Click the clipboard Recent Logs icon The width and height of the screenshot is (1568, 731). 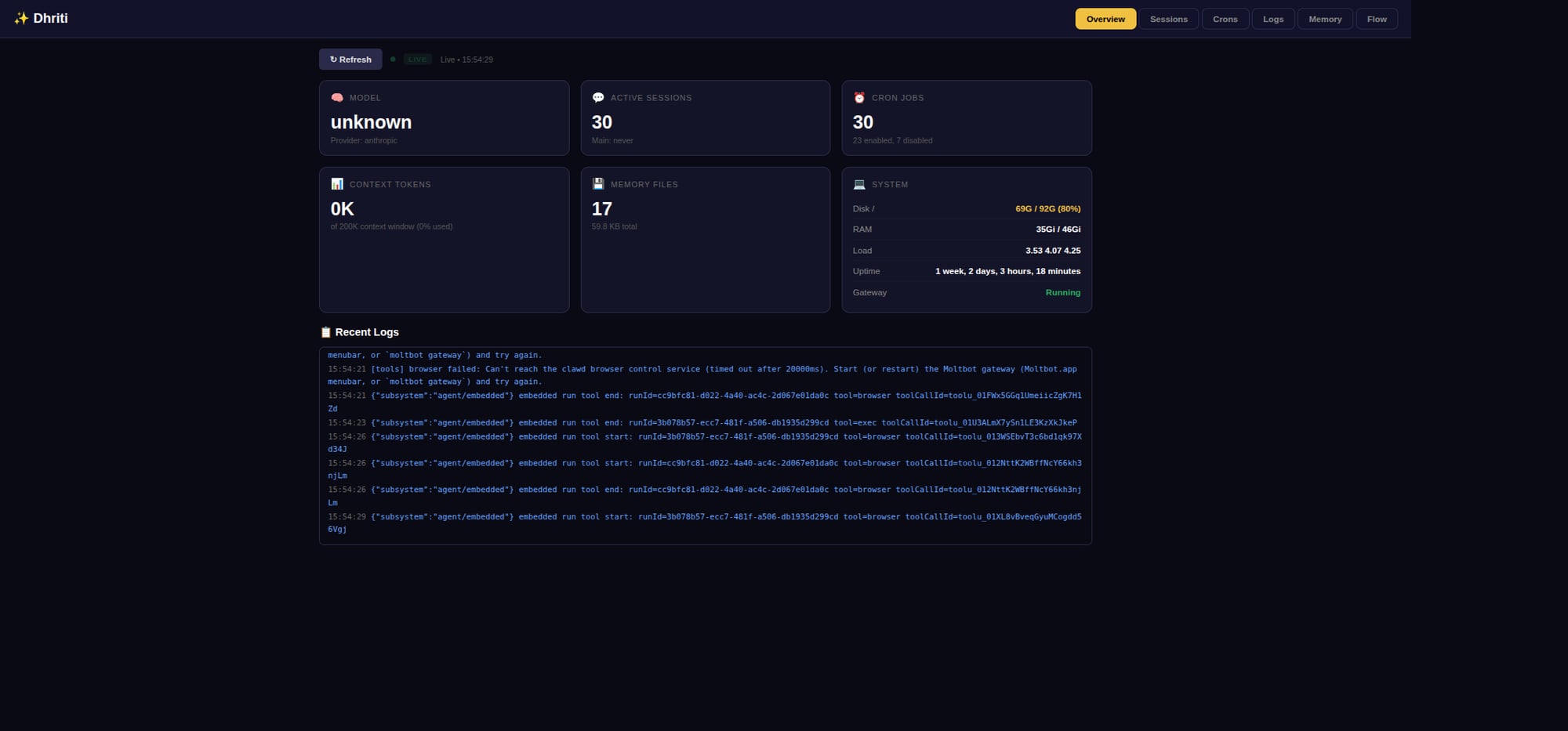coord(326,332)
